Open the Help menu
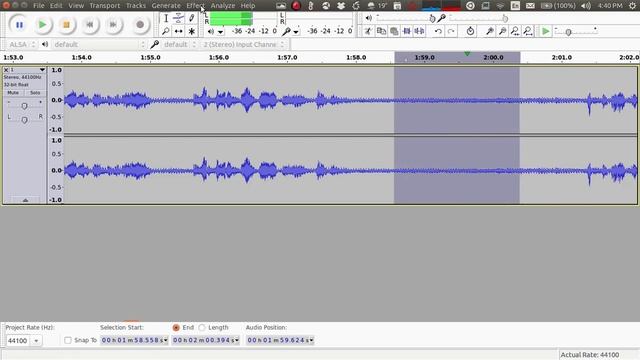Image resolution: width=640 pixels, height=360 pixels. tap(248, 6)
